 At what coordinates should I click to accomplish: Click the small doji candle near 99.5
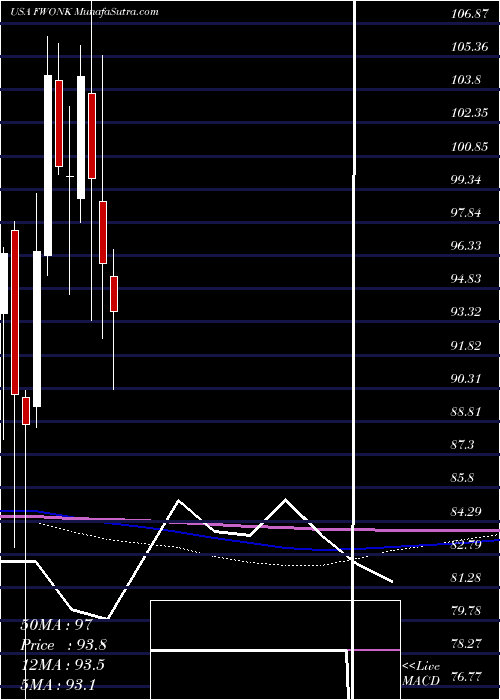[70, 177]
